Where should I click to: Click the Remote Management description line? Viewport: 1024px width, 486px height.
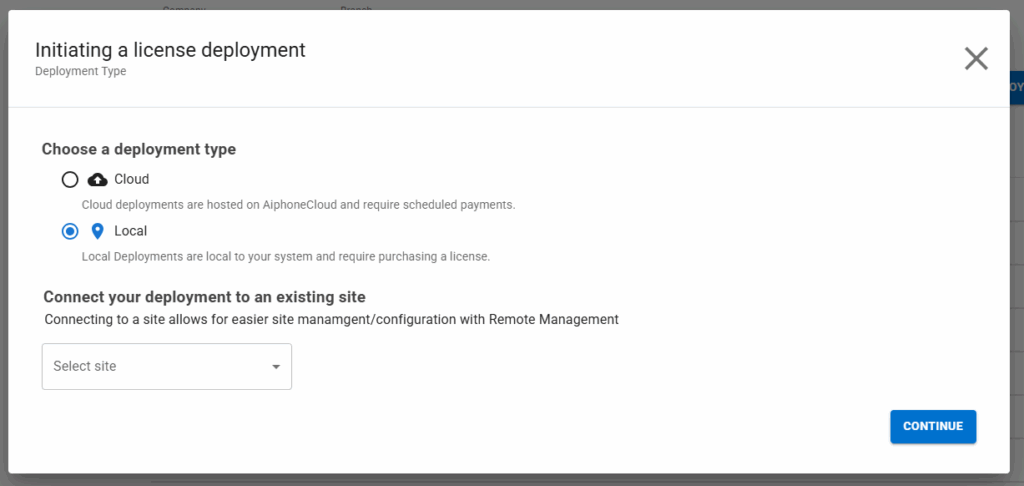click(x=331, y=320)
